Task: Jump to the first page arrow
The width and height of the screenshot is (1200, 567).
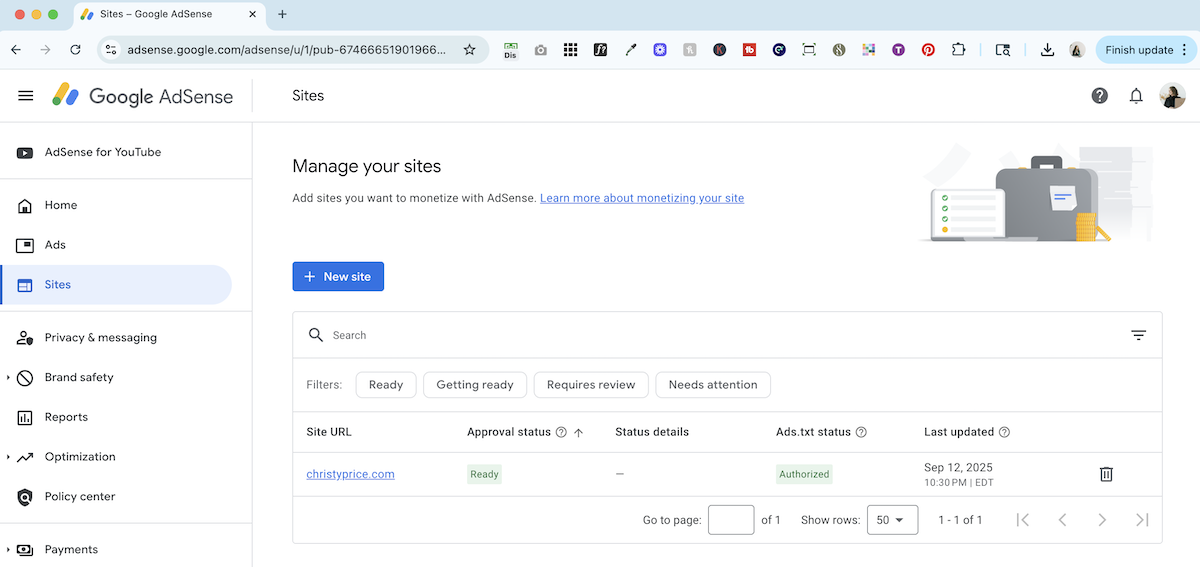Action: (1022, 520)
